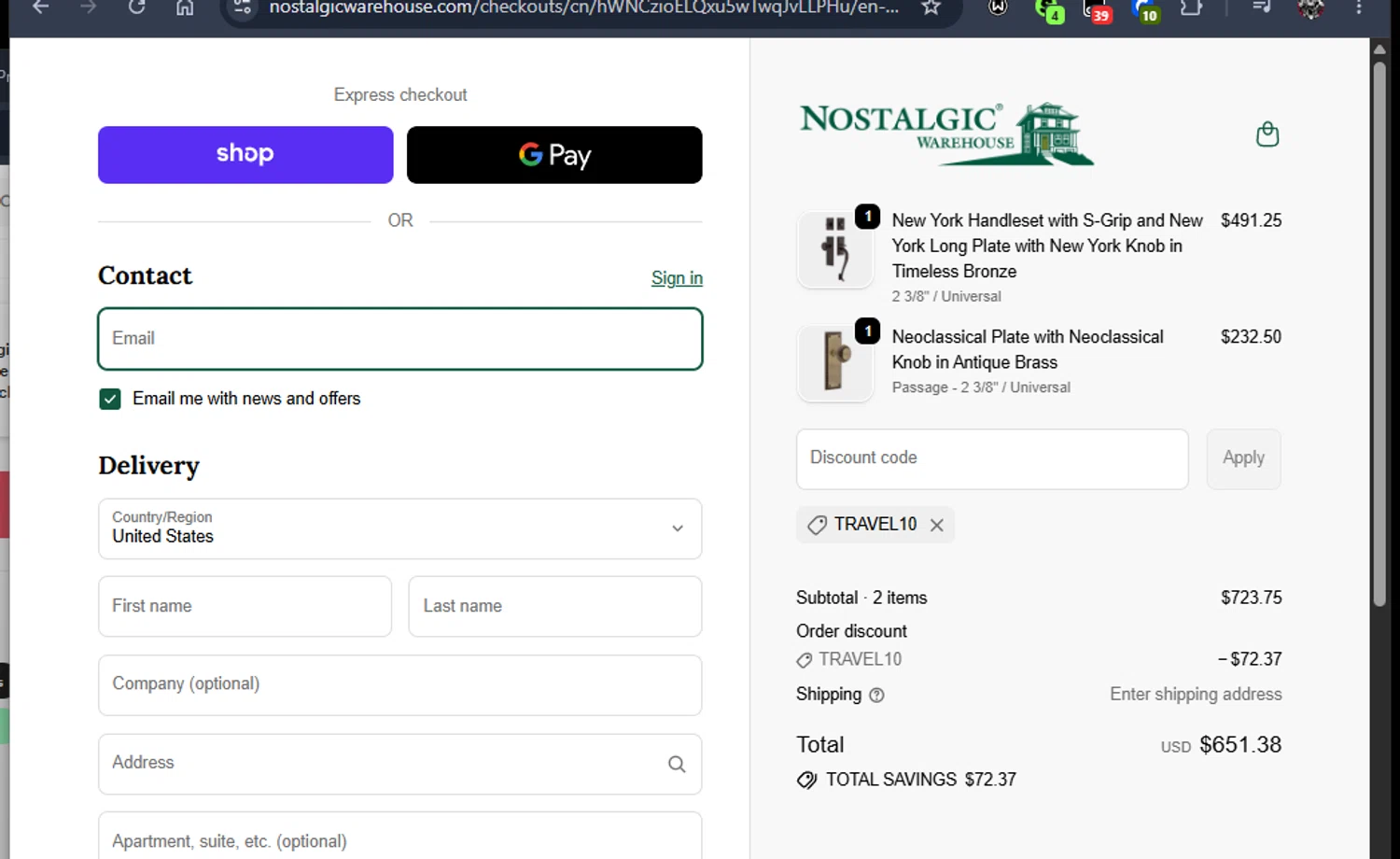The width and height of the screenshot is (1400, 859).
Task: Click the $491.25 price text
Action: tap(1251, 220)
